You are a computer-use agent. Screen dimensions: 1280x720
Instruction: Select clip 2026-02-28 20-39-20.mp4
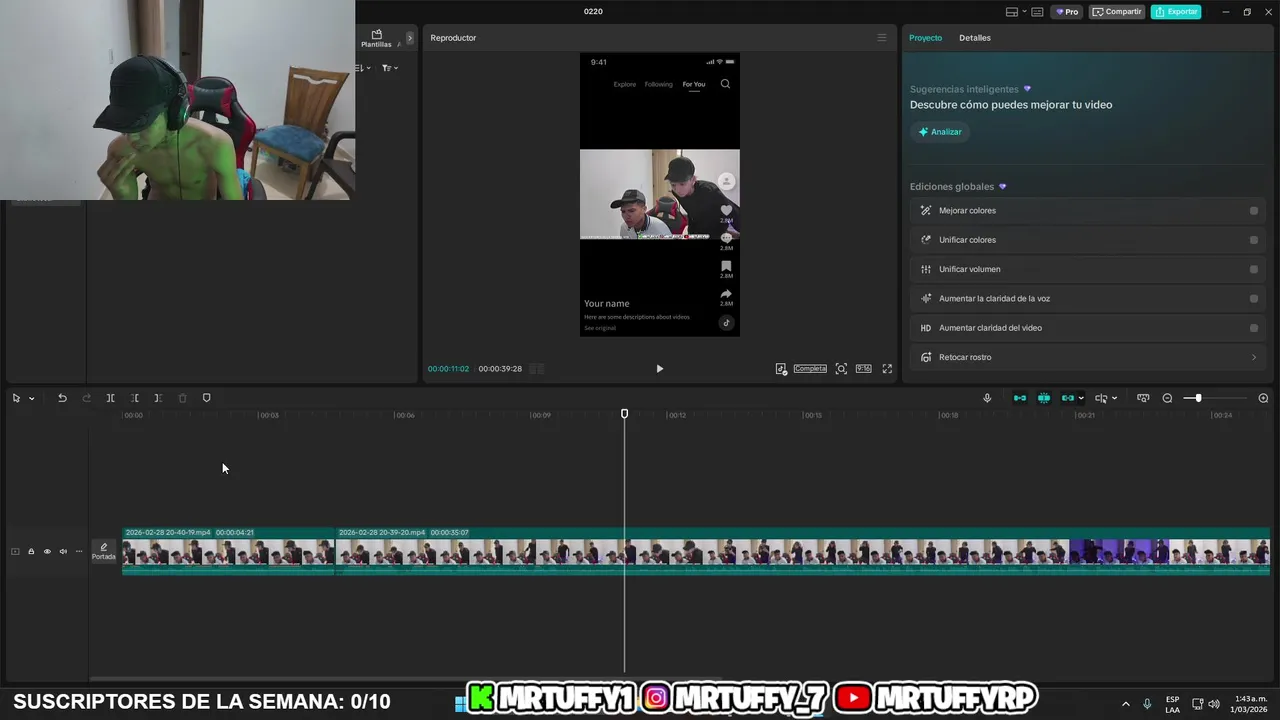click(803, 551)
